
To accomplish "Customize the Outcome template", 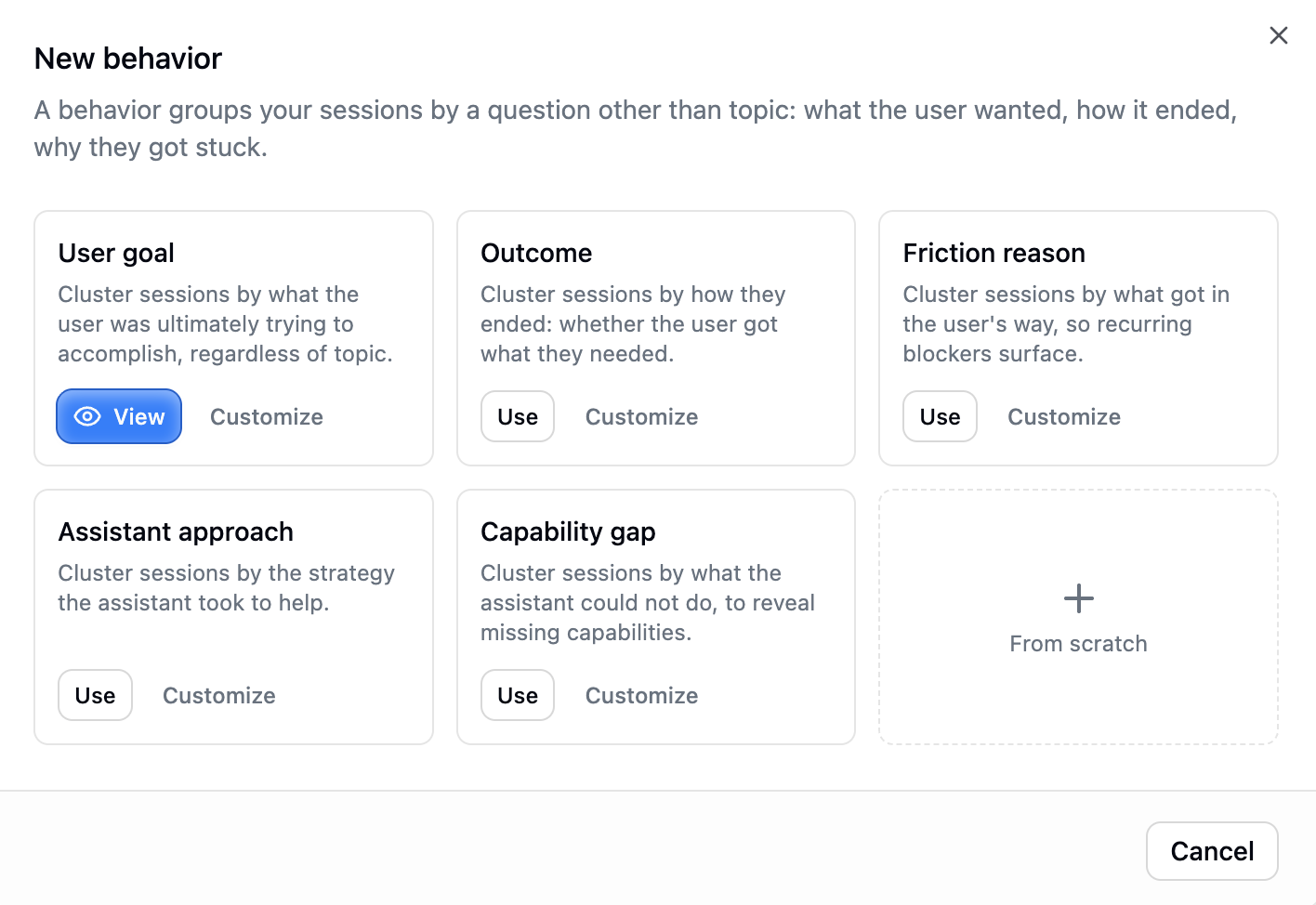I will tap(641, 417).
